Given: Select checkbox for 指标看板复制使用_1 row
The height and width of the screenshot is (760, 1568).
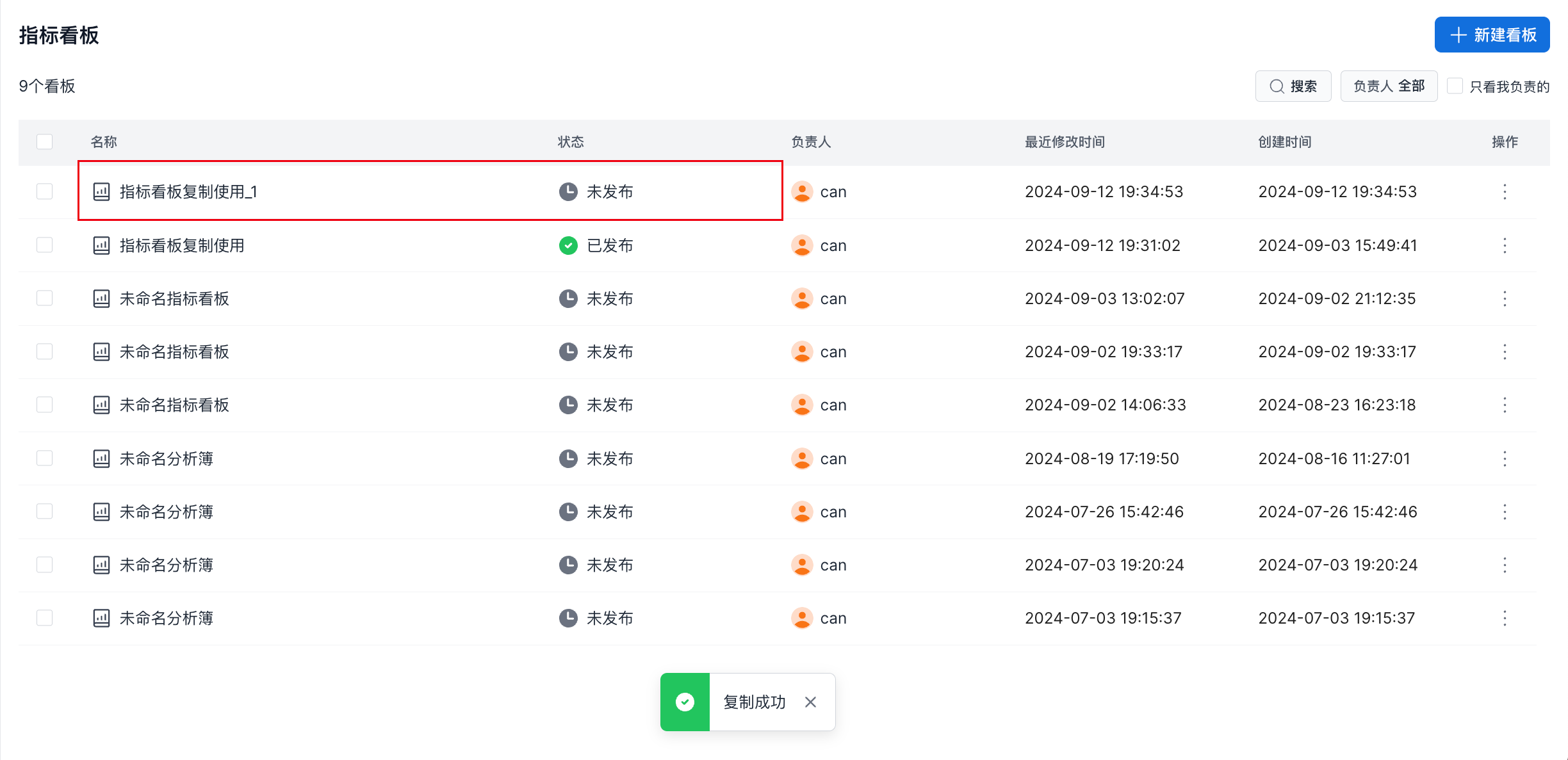Looking at the screenshot, I should click(x=45, y=191).
